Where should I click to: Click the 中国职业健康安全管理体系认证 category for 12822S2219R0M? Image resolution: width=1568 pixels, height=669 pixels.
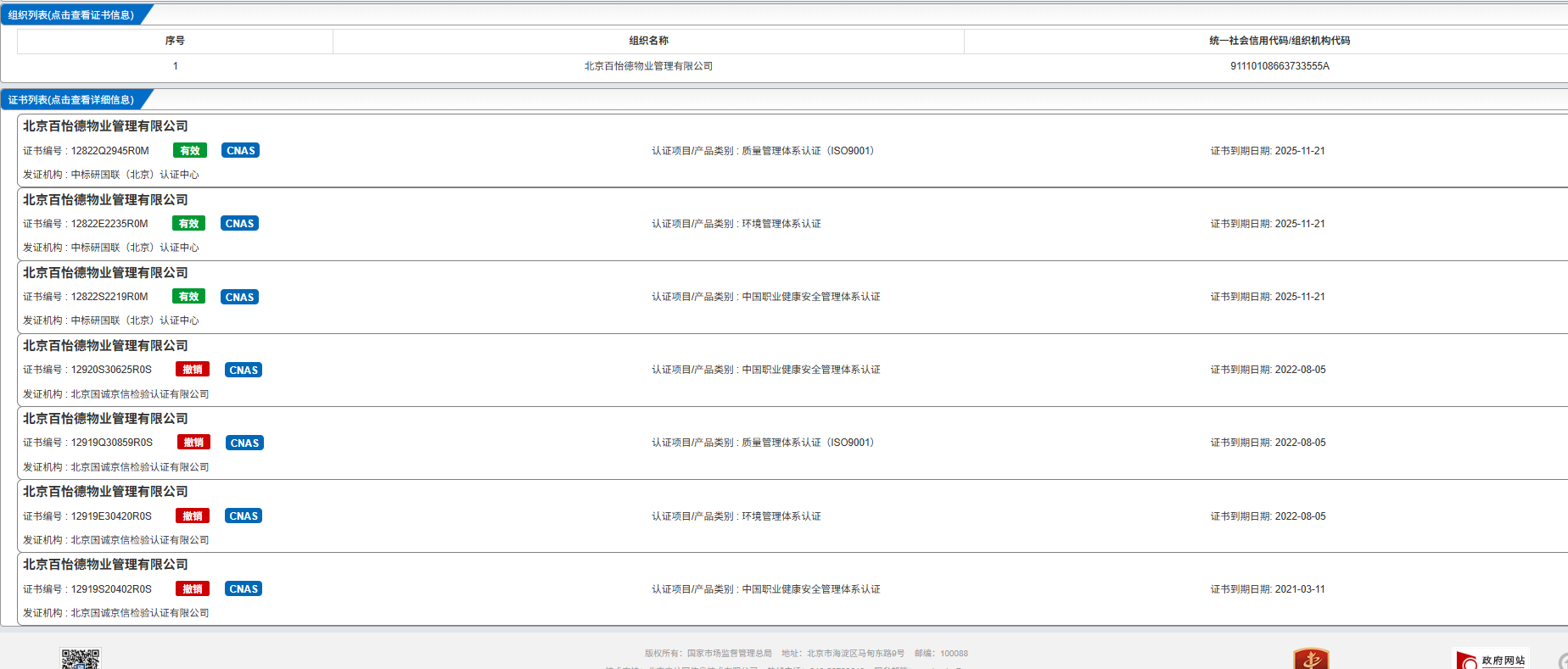click(811, 297)
